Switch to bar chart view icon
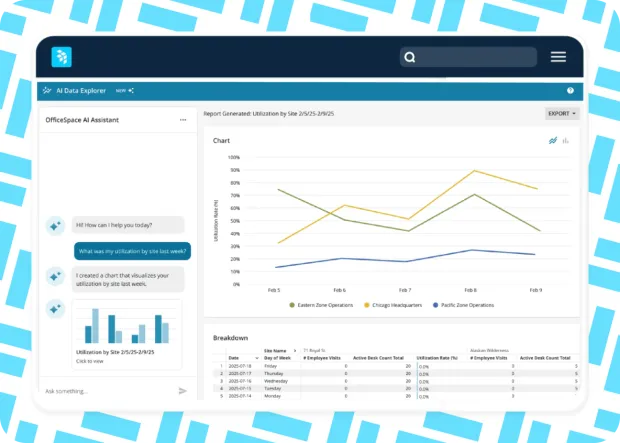This screenshot has height=443, width=620. pos(566,141)
